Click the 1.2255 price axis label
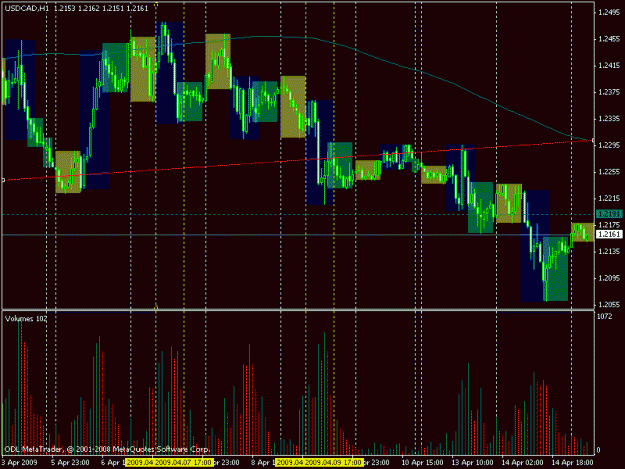The height and width of the screenshot is (469, 625). coord(609,172)
